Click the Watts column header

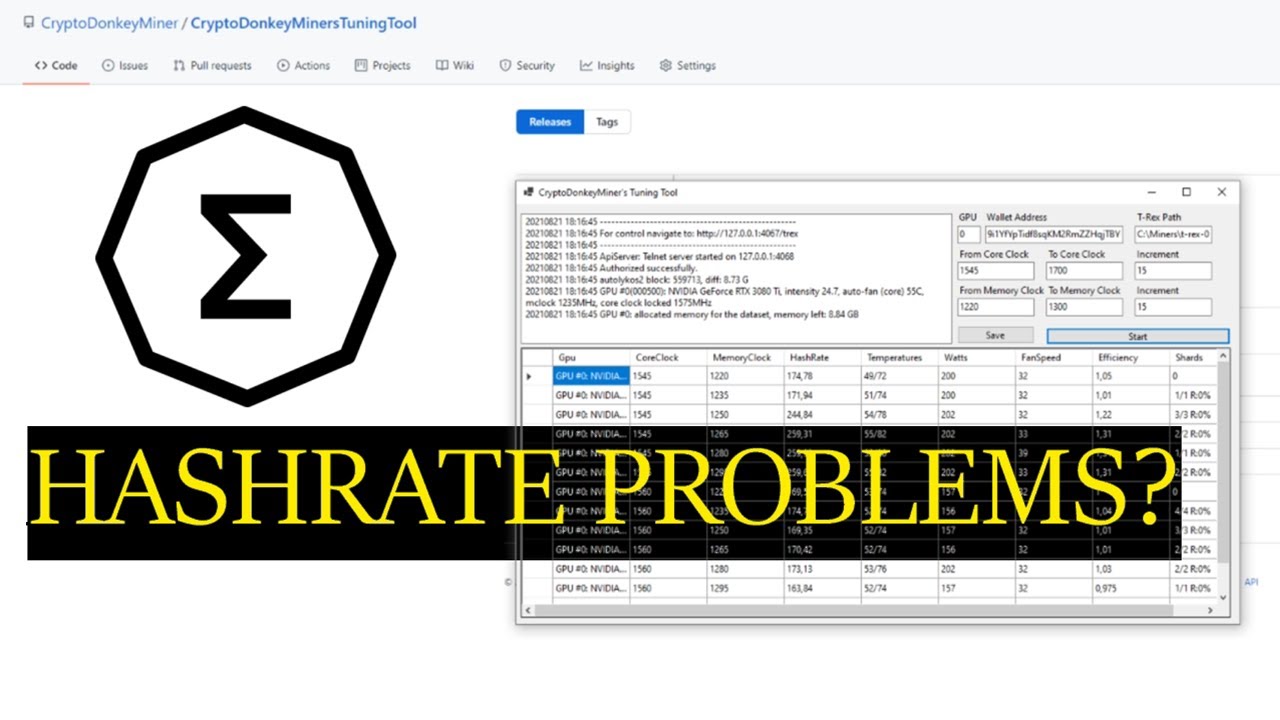click(x=976, y=357)
